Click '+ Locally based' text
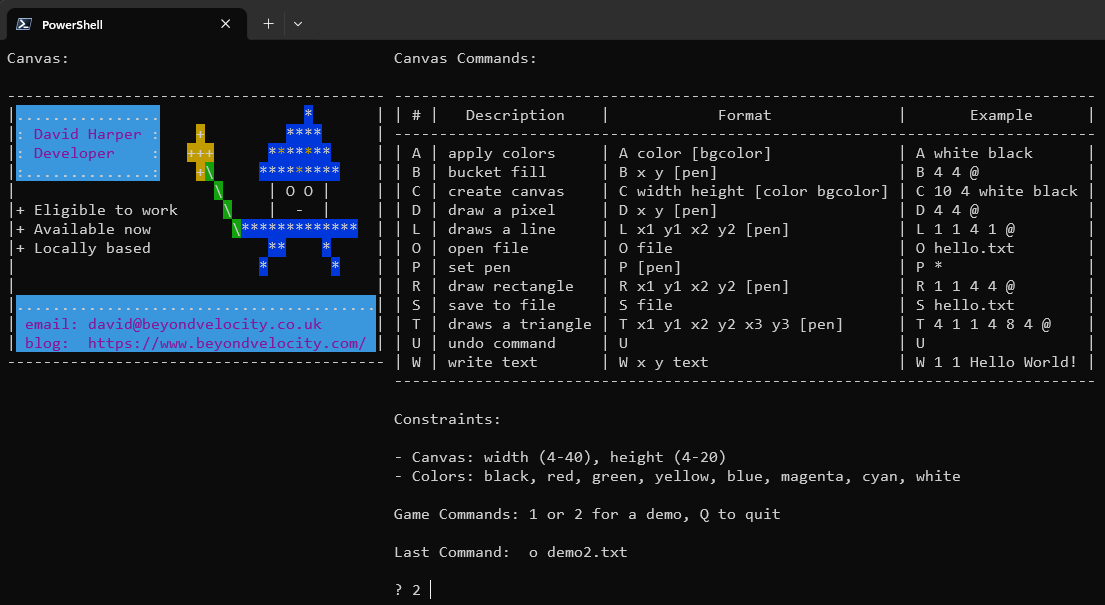The image size is (1105, 605). tap(84, 248)
